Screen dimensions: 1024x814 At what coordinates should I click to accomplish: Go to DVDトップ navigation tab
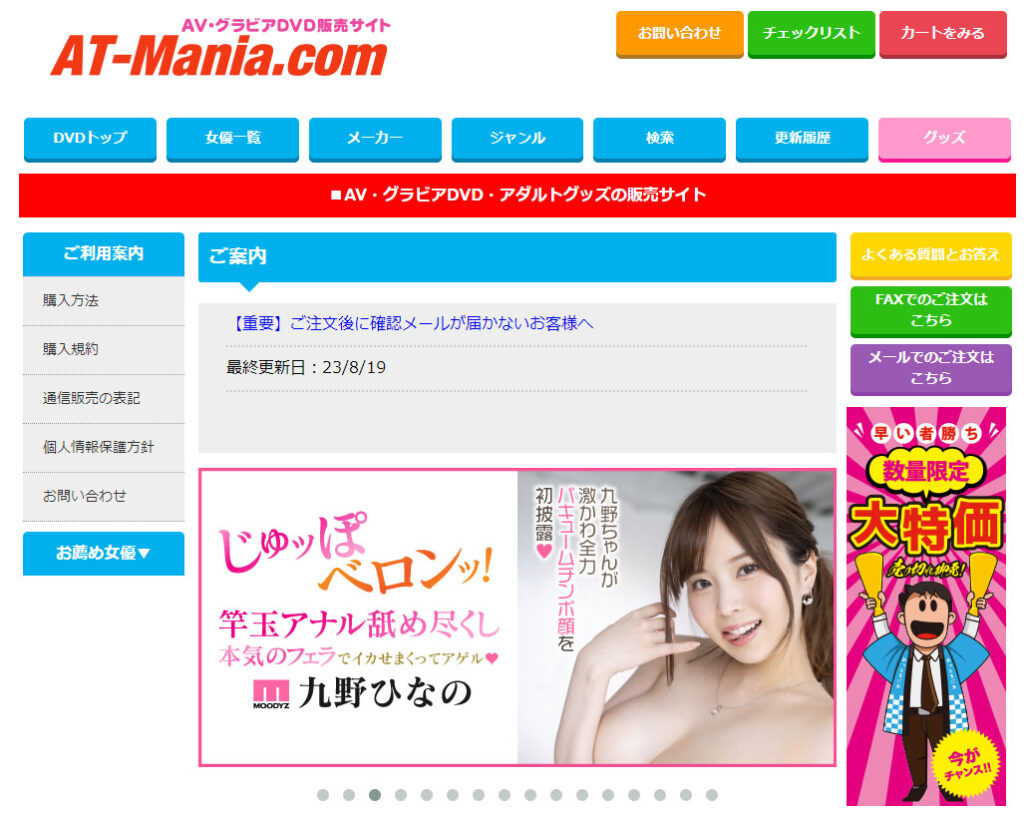point(90,139)
